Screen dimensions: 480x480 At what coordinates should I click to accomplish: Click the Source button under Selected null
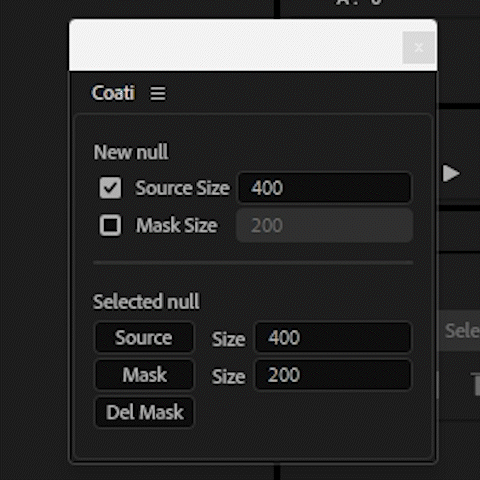coord(144,337)
